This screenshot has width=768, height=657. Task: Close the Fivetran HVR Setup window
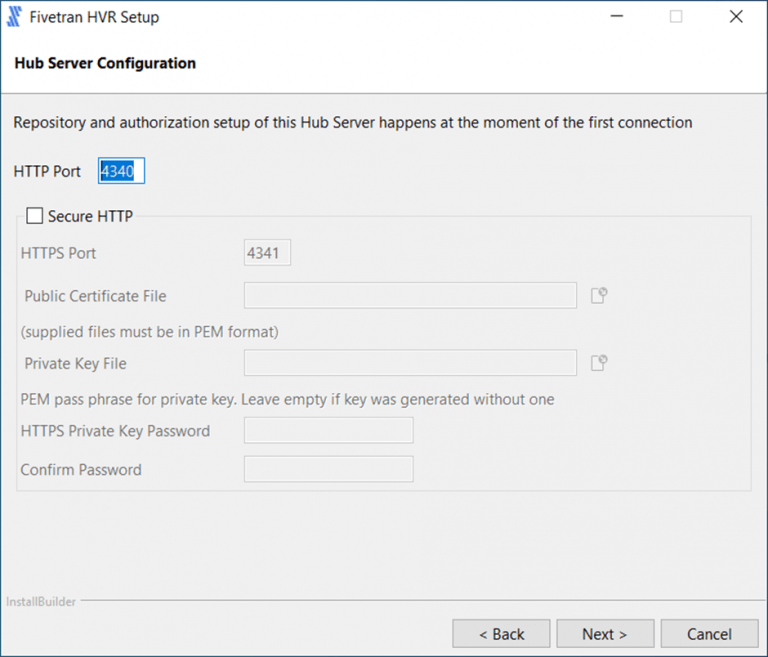(737, 17)
